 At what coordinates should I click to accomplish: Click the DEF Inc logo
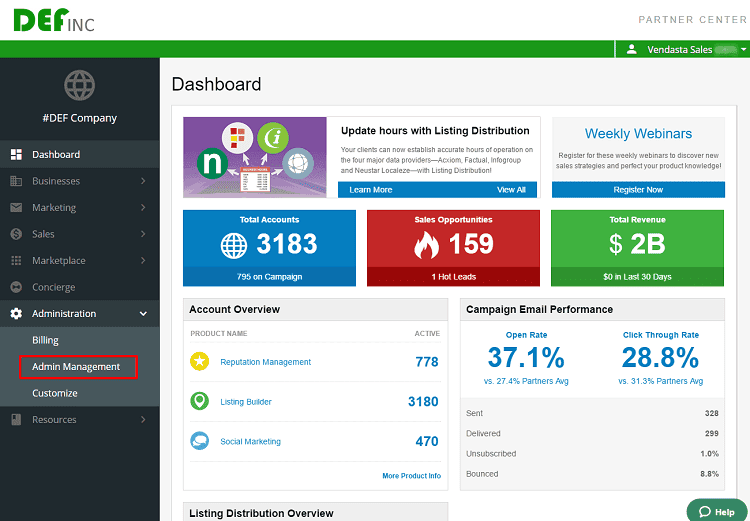click(54, 21)
